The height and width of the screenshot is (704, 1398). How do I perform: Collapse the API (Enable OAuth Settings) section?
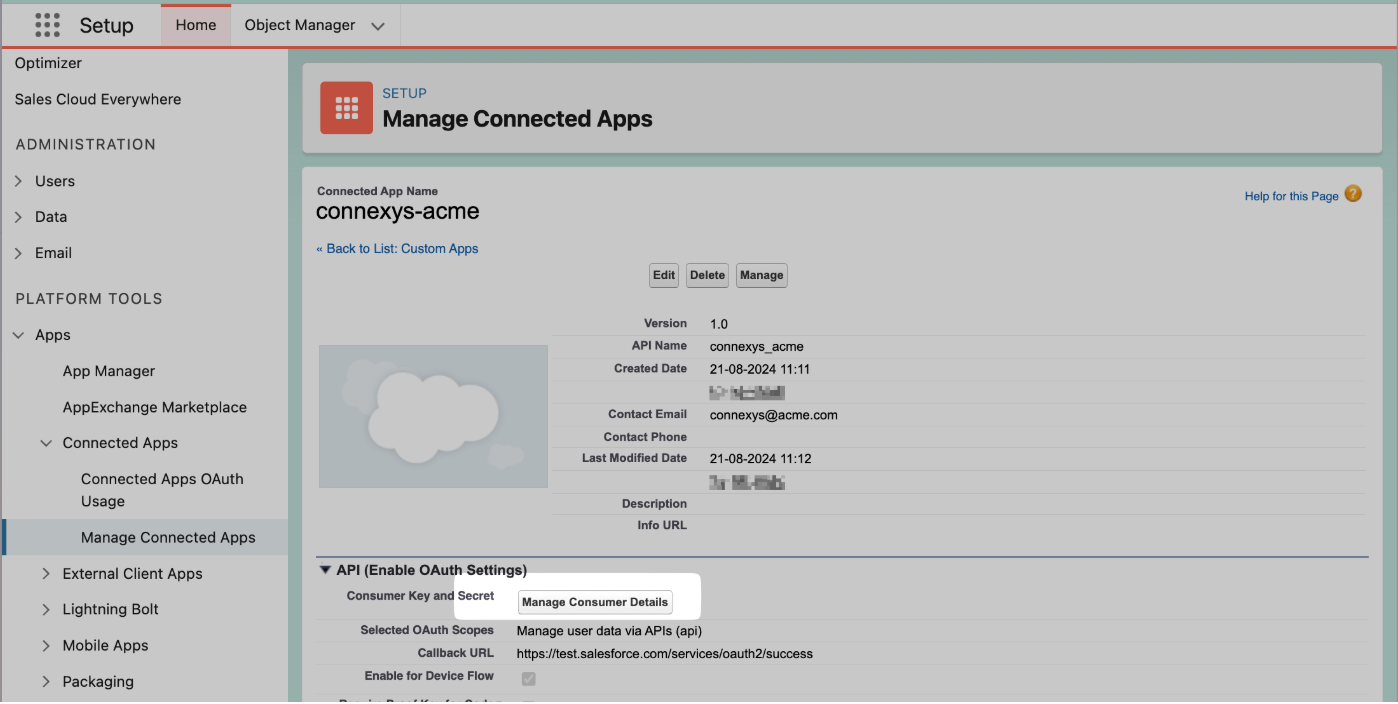coord(325,570)
